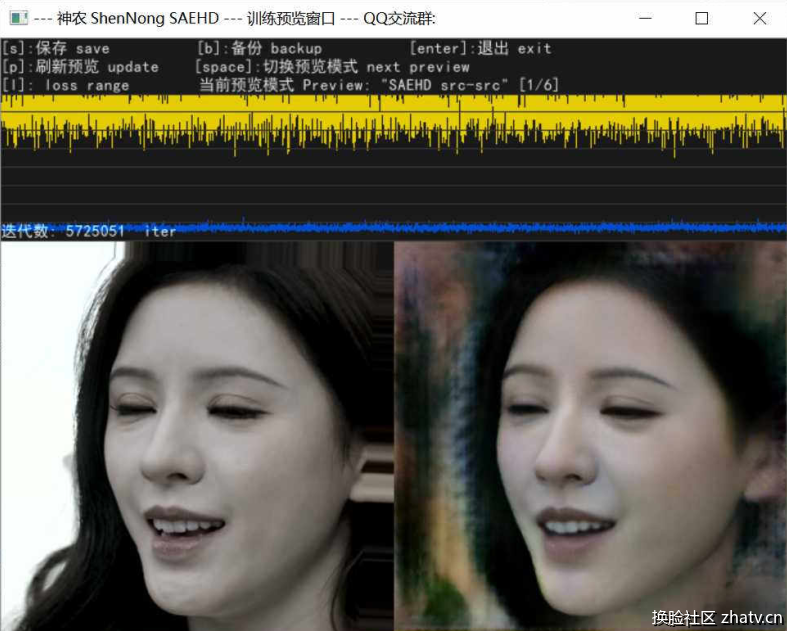Viewport: 787px width, 631px height.
Task: Click the window title text 神农 ShenNong SAEHD
Action: coord(138,19)
